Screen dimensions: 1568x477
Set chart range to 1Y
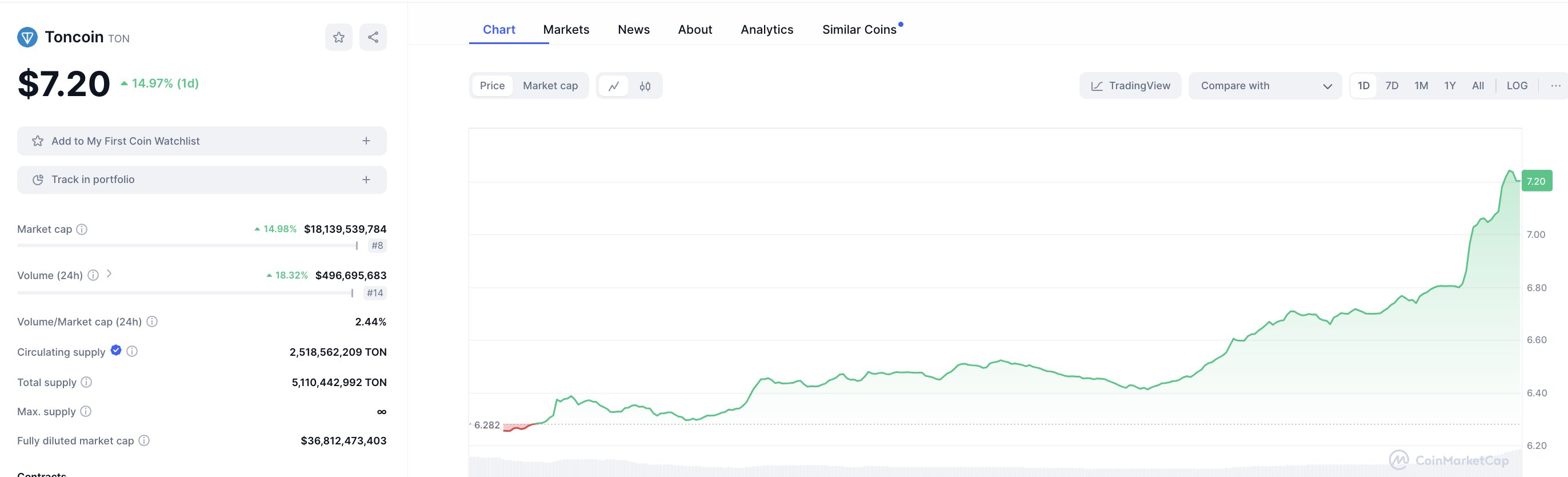click(x=1450, y=86)
